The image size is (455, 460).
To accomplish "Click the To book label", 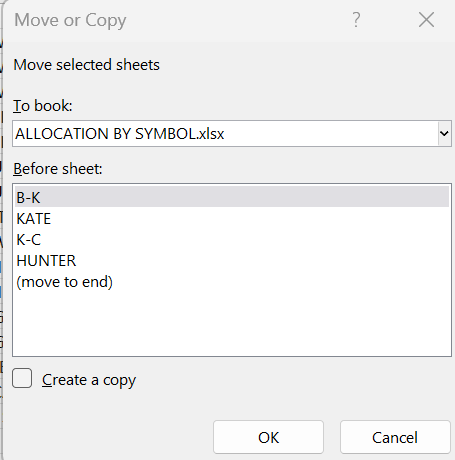I will (43, 106).
